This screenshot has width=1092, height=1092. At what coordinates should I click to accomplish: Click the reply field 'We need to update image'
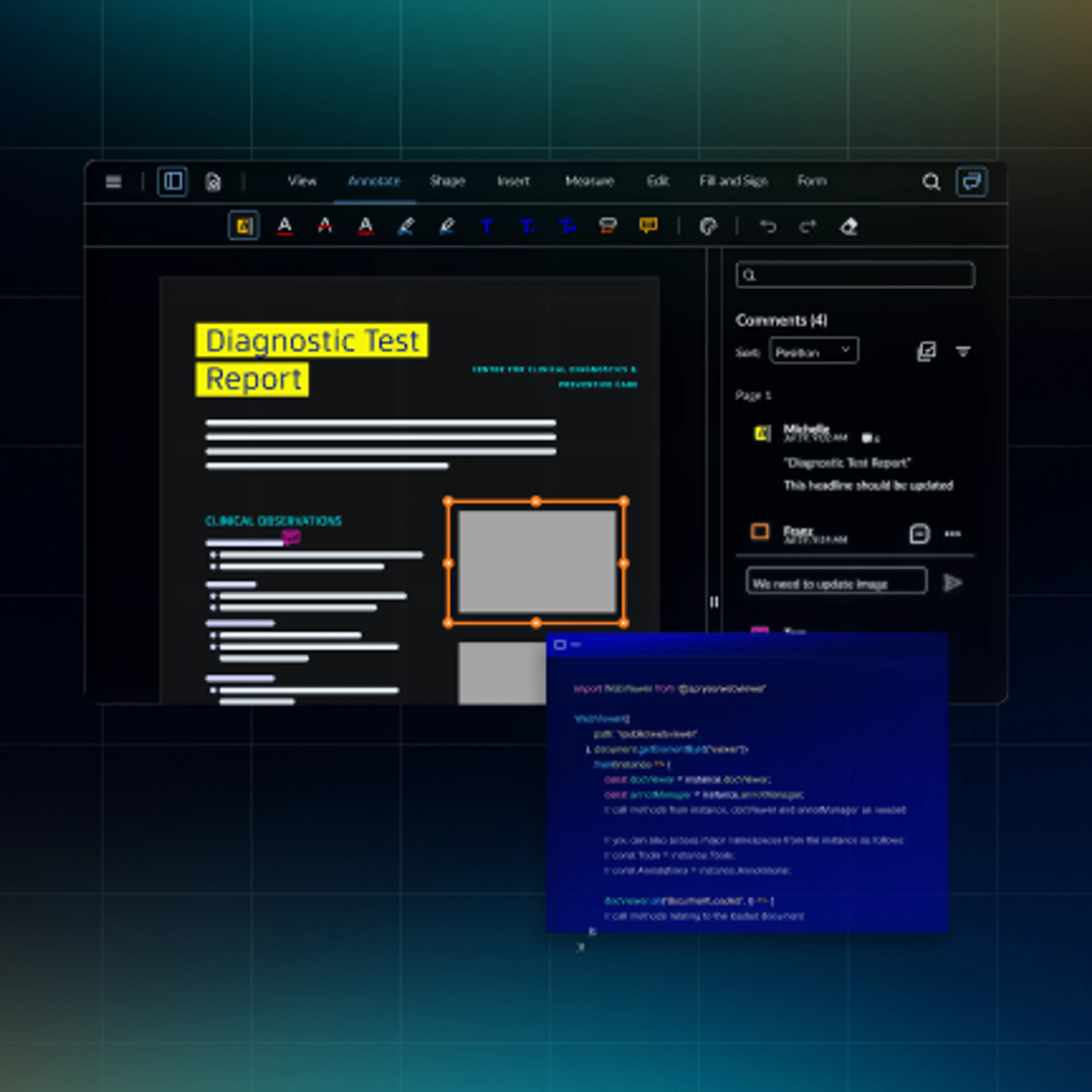837,580
